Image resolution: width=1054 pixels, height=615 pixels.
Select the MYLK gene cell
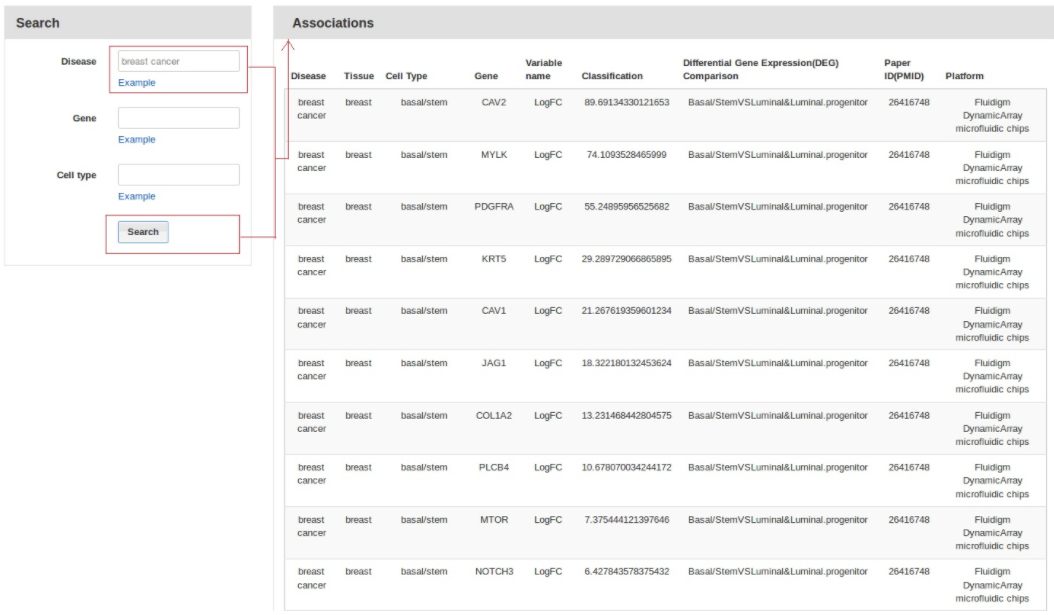point(494,155)
